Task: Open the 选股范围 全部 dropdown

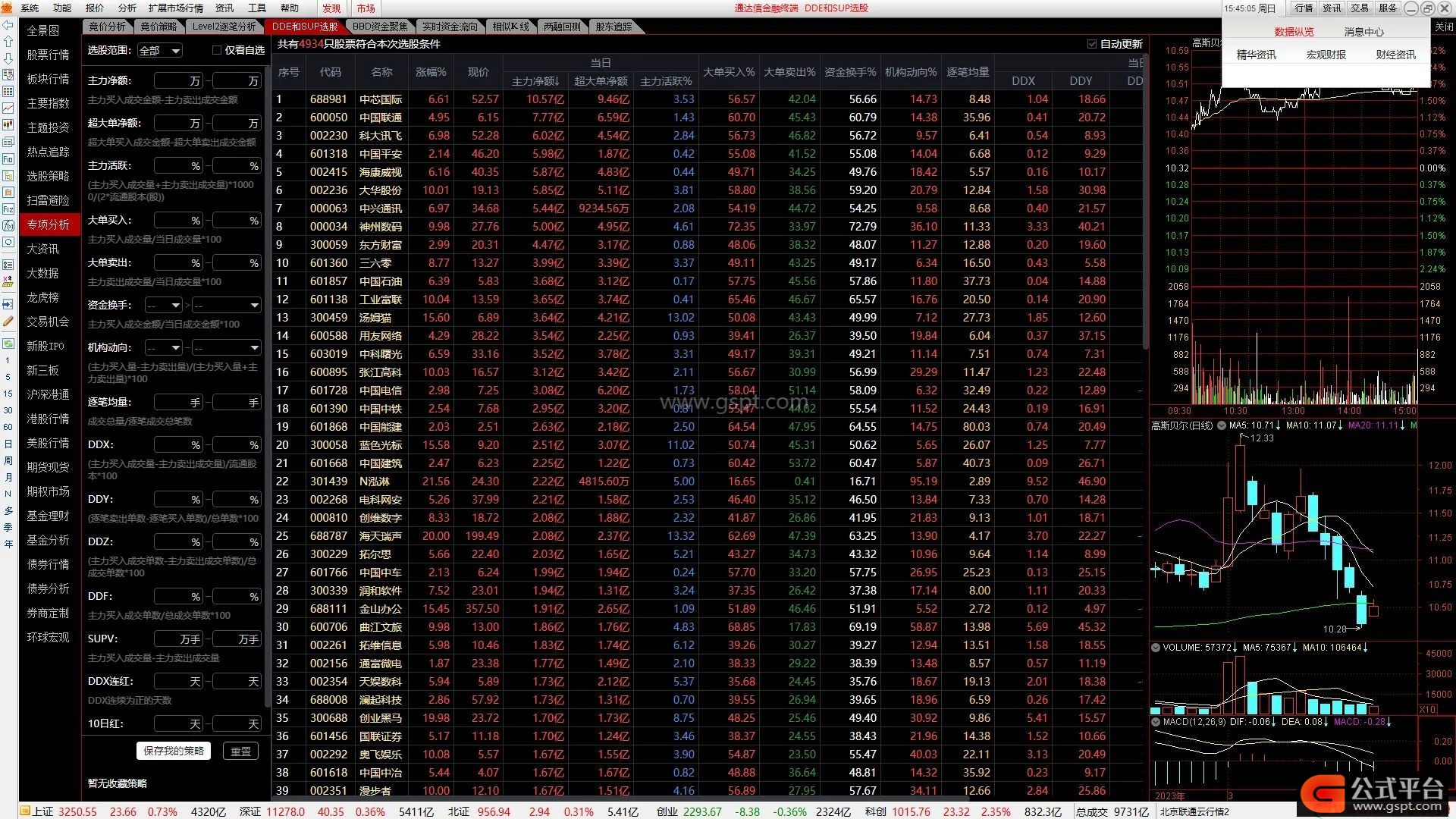Action: pos(160,51)
